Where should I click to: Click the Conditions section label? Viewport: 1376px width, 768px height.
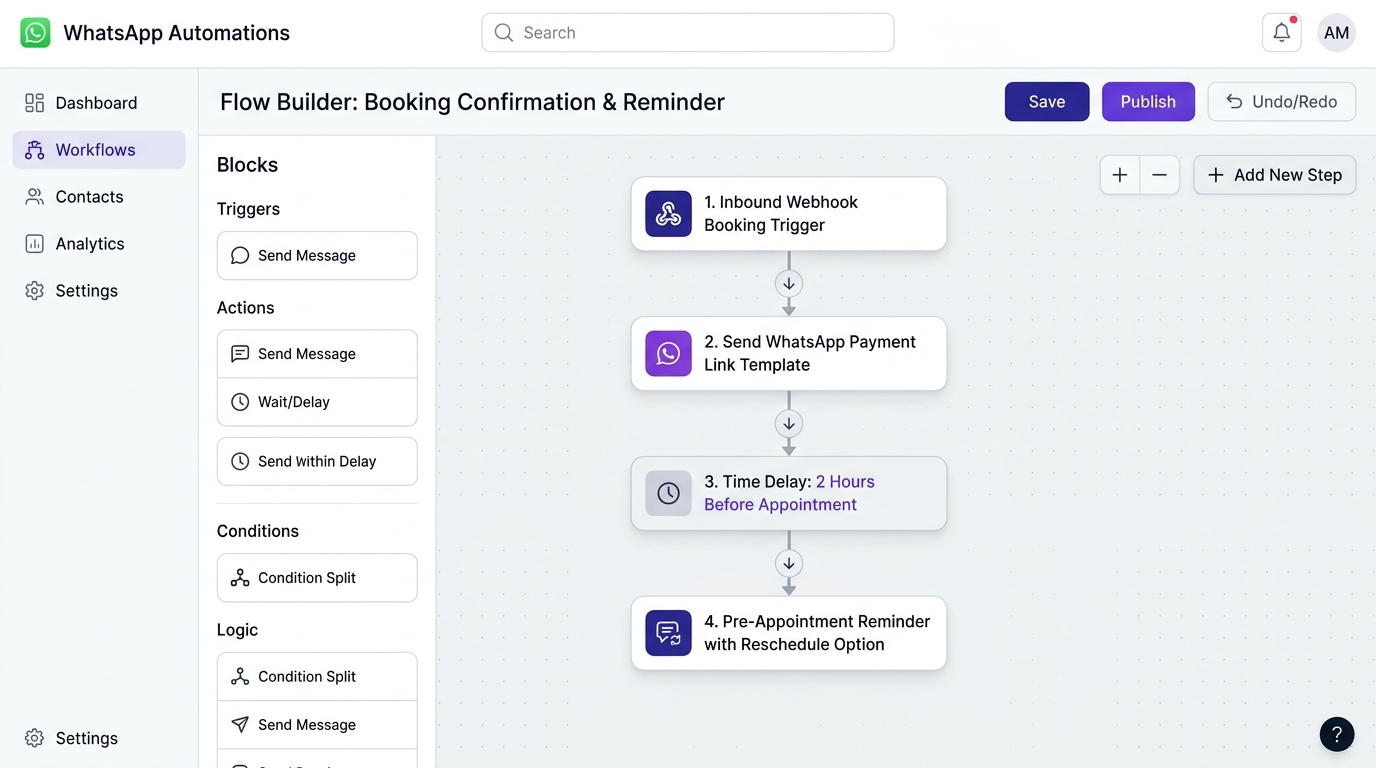coord(258,531)
